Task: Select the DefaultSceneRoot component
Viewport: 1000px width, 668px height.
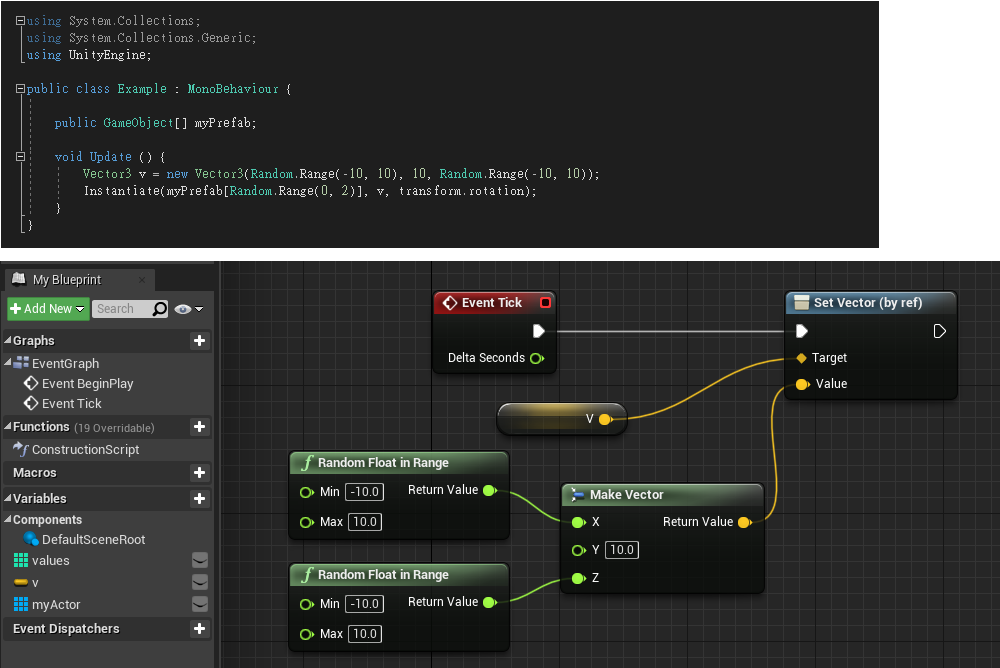Action: (x=93, y=540)
